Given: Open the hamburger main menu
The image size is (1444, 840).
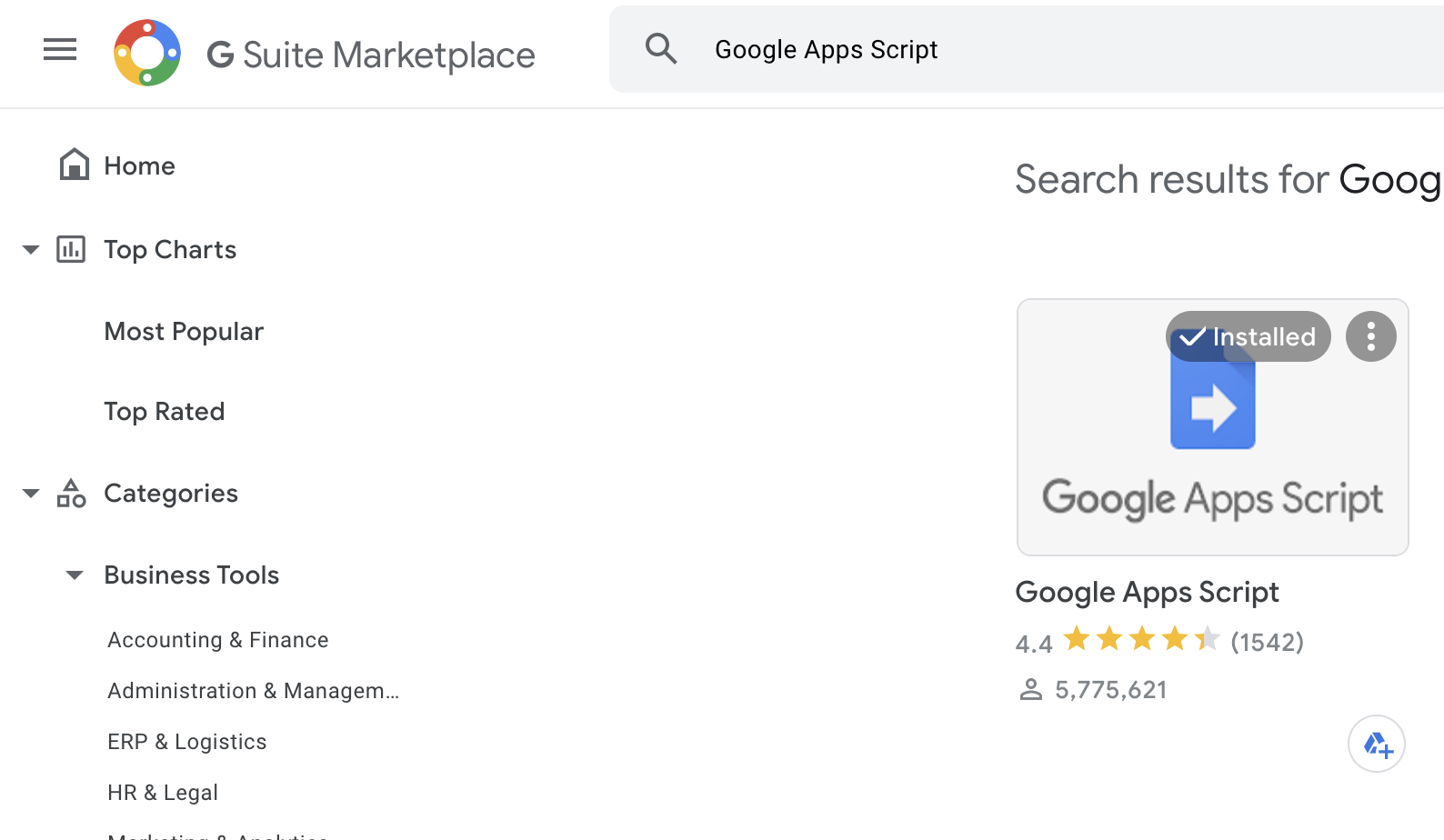Looking at the screenshot, I should point(60,50).
